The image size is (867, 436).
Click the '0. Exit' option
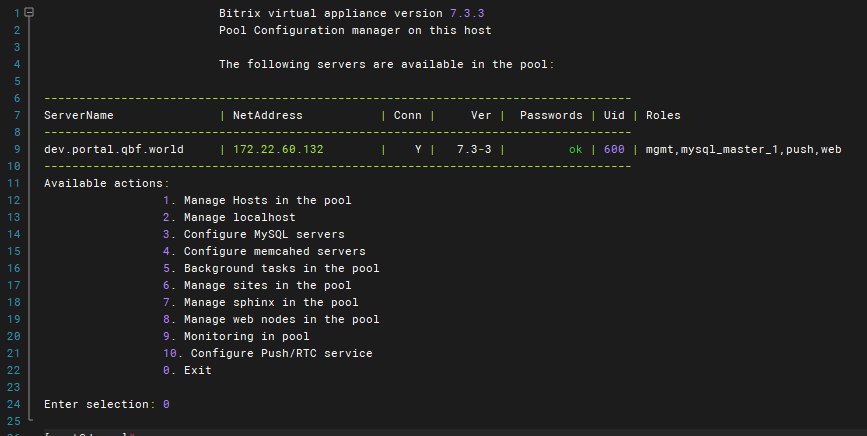pyautogui.click(x=187, y=370)
